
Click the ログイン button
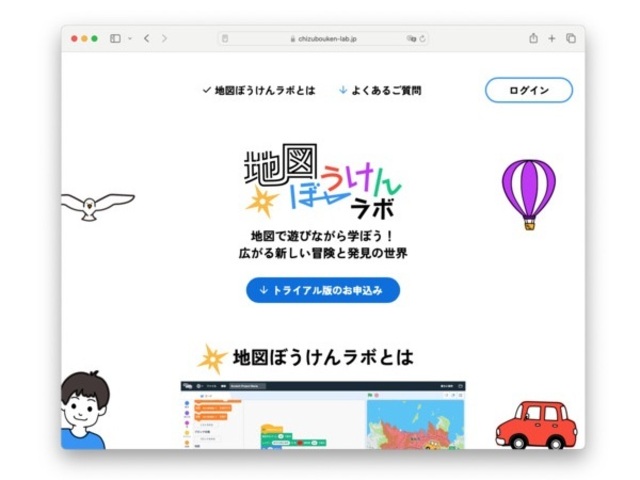(x=529, y=90)
